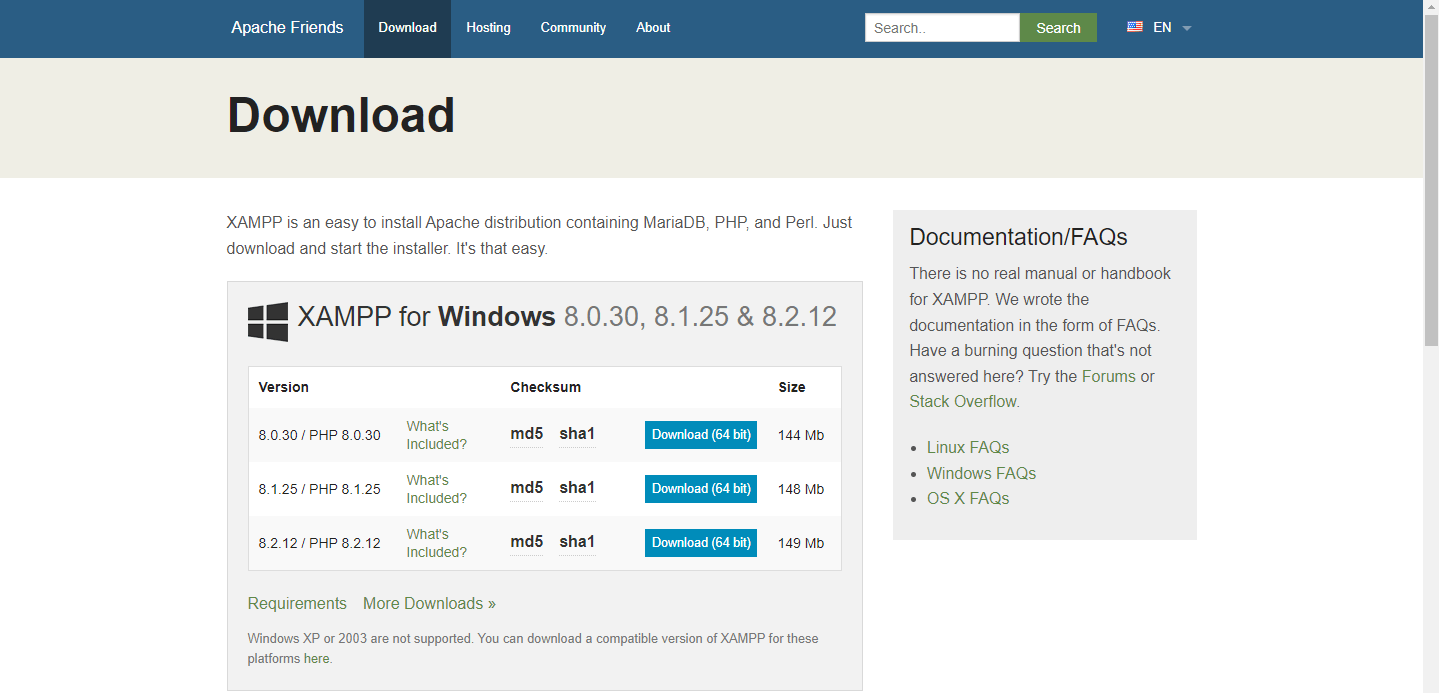Open the Apache Friends home link
The image size is (1439, 693).
coord(287,27)
